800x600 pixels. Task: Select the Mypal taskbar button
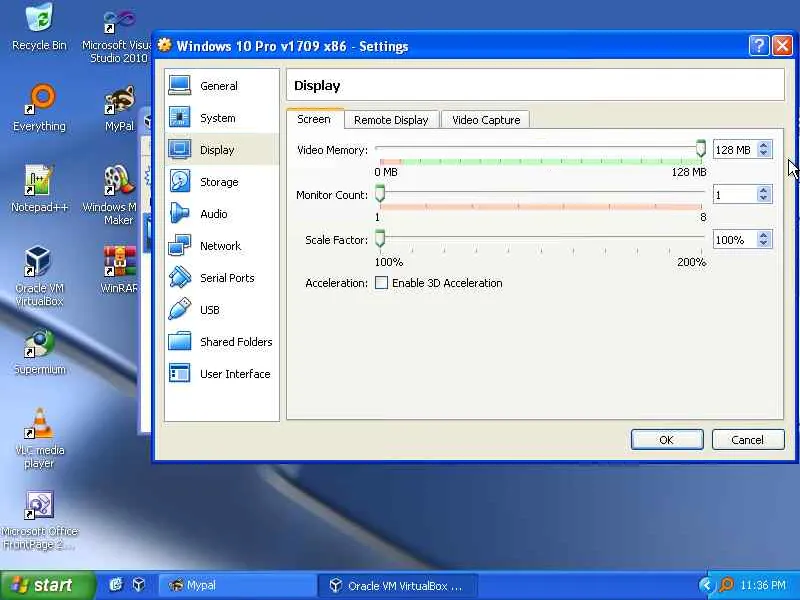(x=237, y=585)
